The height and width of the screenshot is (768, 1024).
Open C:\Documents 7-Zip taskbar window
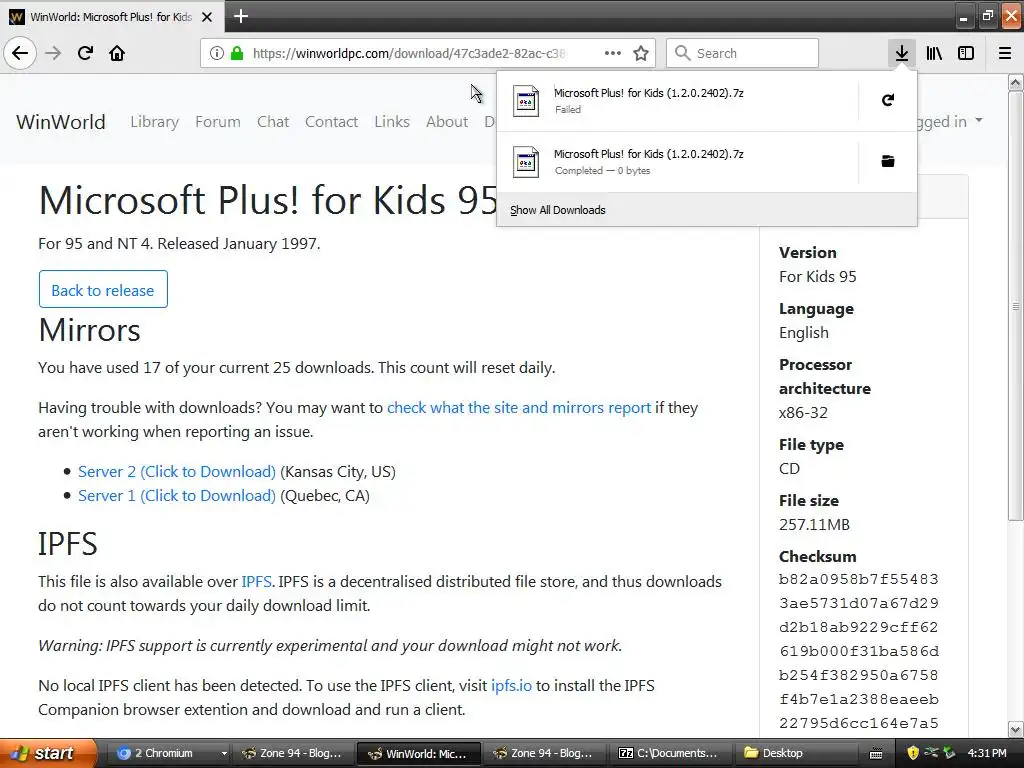pyautogui.click(x=668, y=753)
